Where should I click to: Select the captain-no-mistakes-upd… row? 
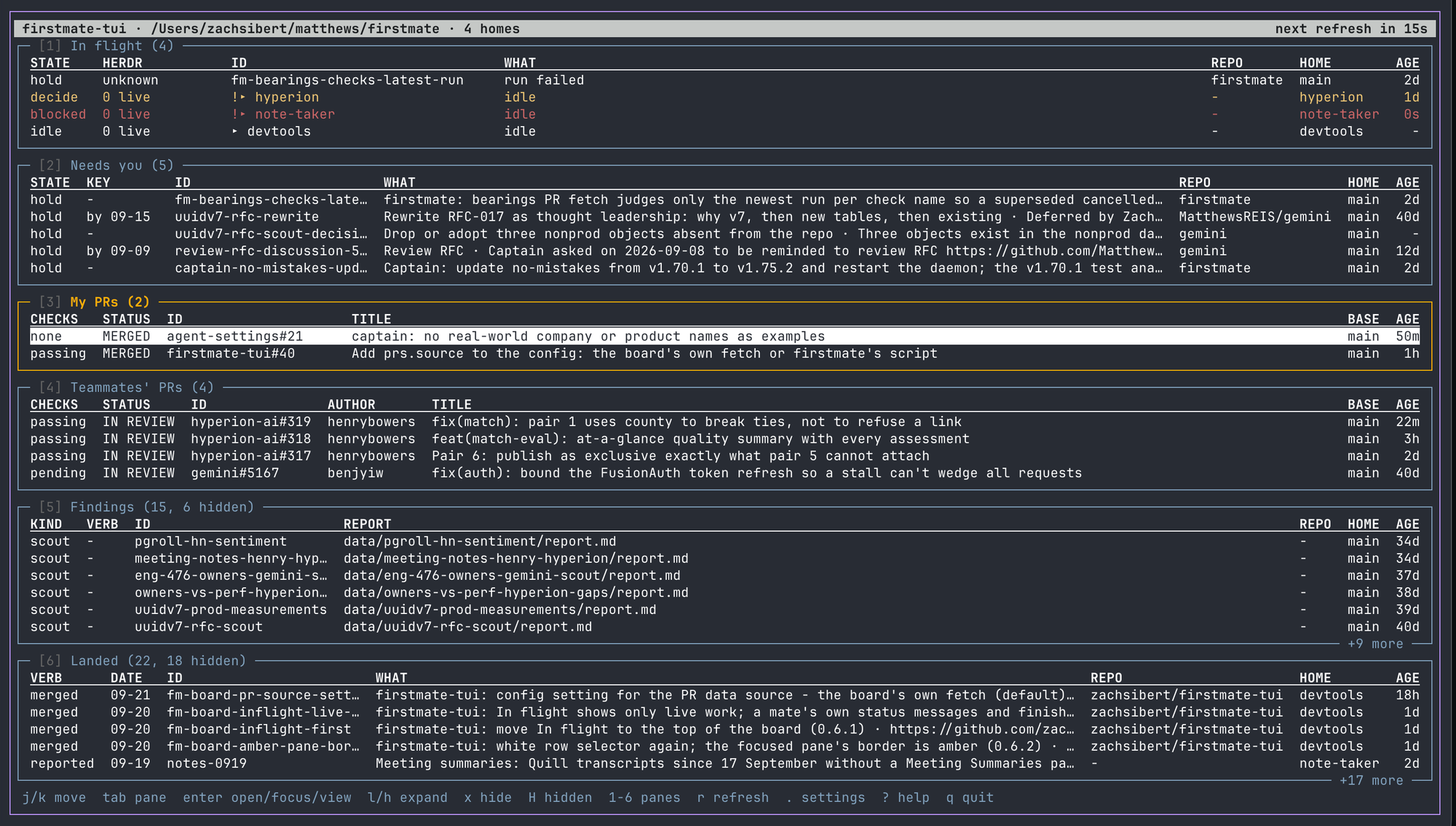[724, 268]
